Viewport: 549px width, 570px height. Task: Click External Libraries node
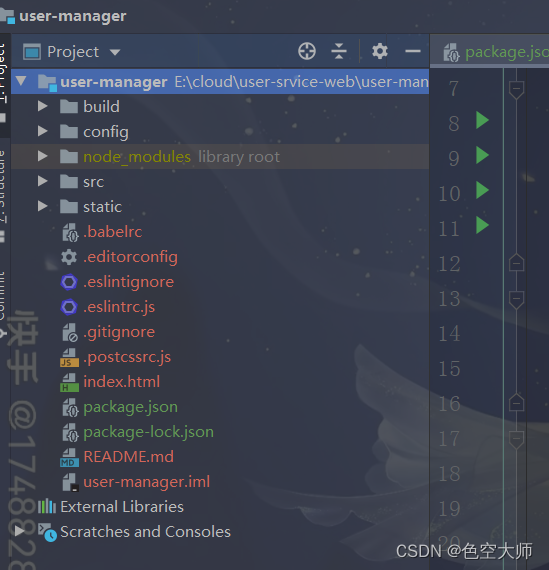[x=122, y=507]
